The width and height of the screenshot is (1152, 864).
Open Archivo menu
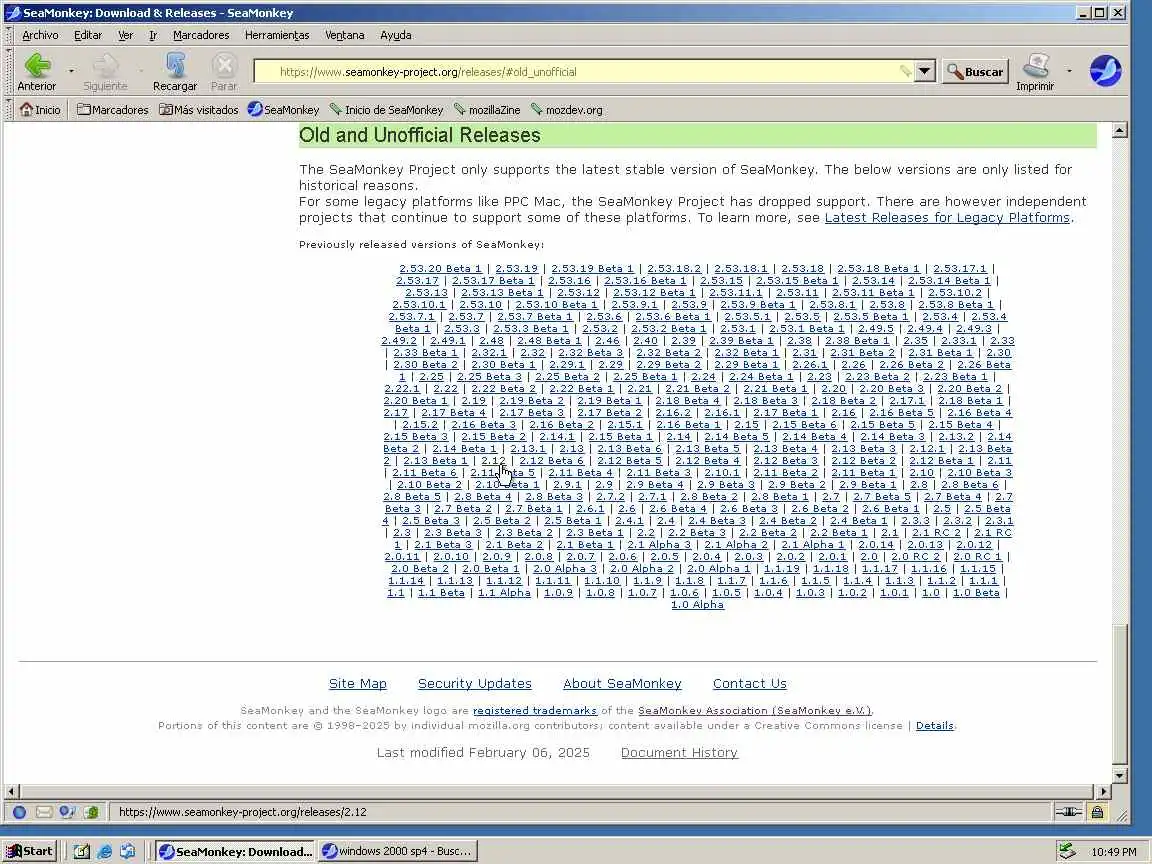tap(40, 35)
